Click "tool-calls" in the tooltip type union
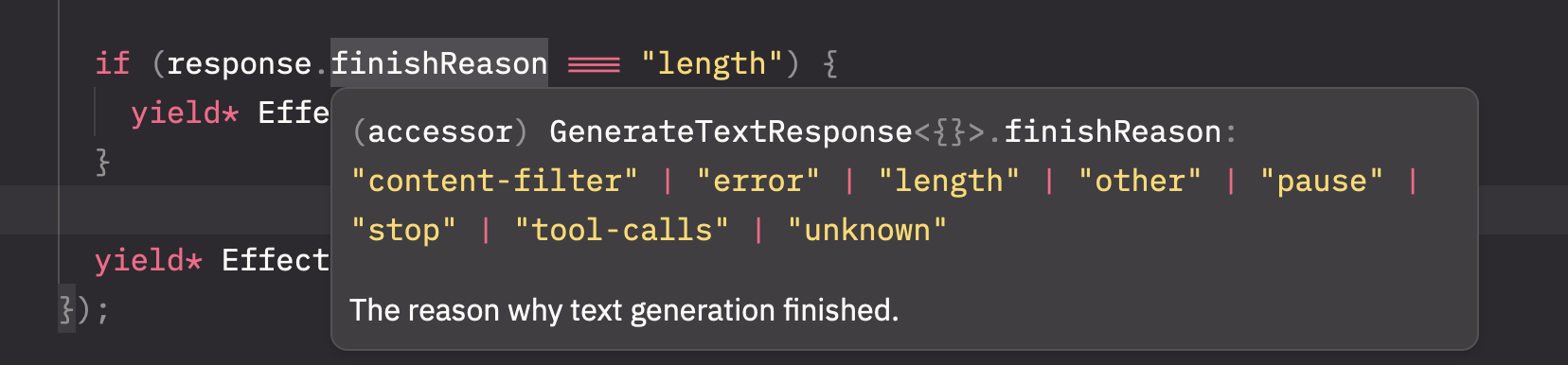The width and height of the screenshot is (1568, 365). click(622, 230)
